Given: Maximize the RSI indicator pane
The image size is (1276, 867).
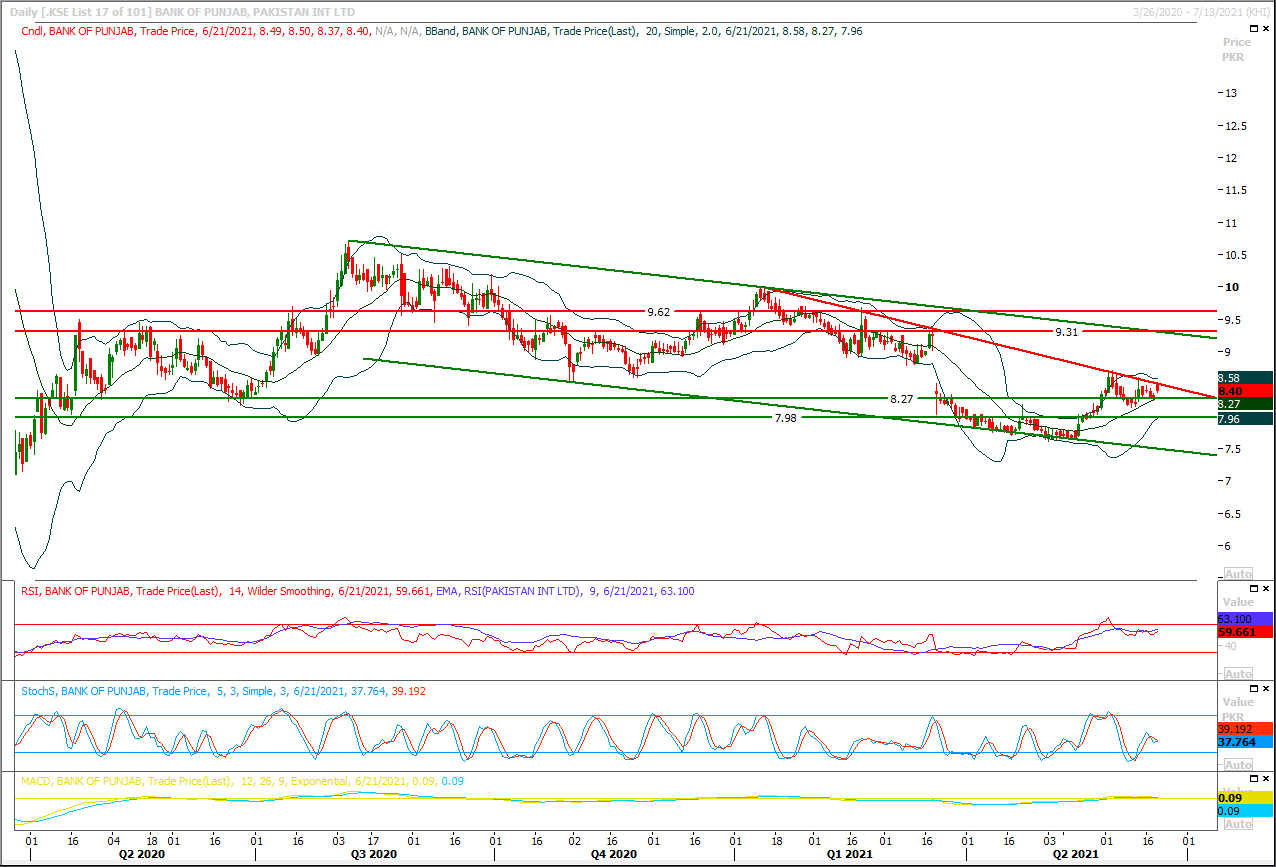Looking at the screenshot, I should [1252, 588].
